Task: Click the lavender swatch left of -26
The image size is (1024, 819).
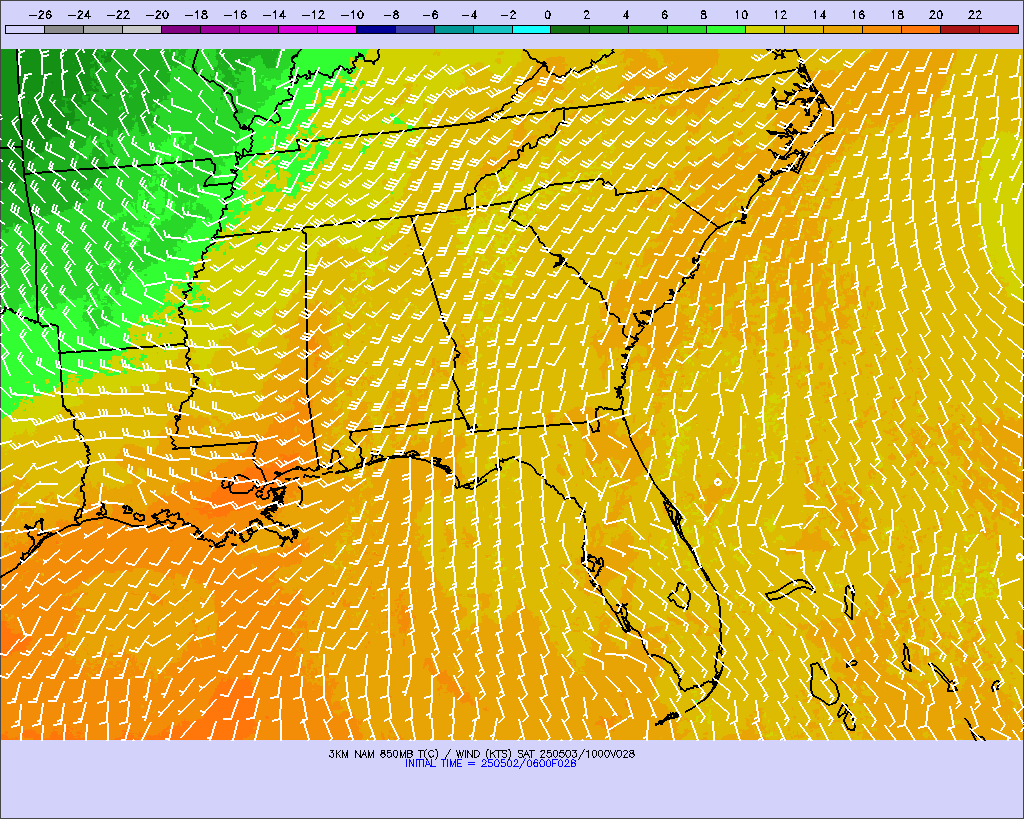Action: [25, 29]
